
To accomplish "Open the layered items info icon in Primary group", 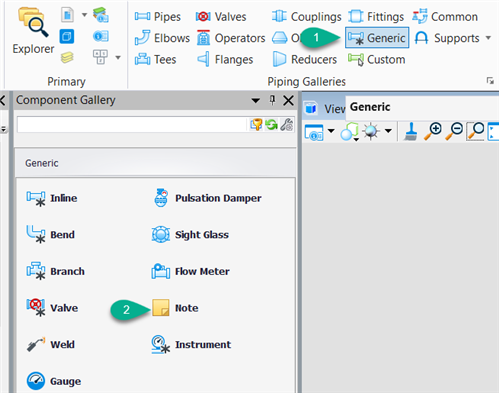I will tap(101, 15).
